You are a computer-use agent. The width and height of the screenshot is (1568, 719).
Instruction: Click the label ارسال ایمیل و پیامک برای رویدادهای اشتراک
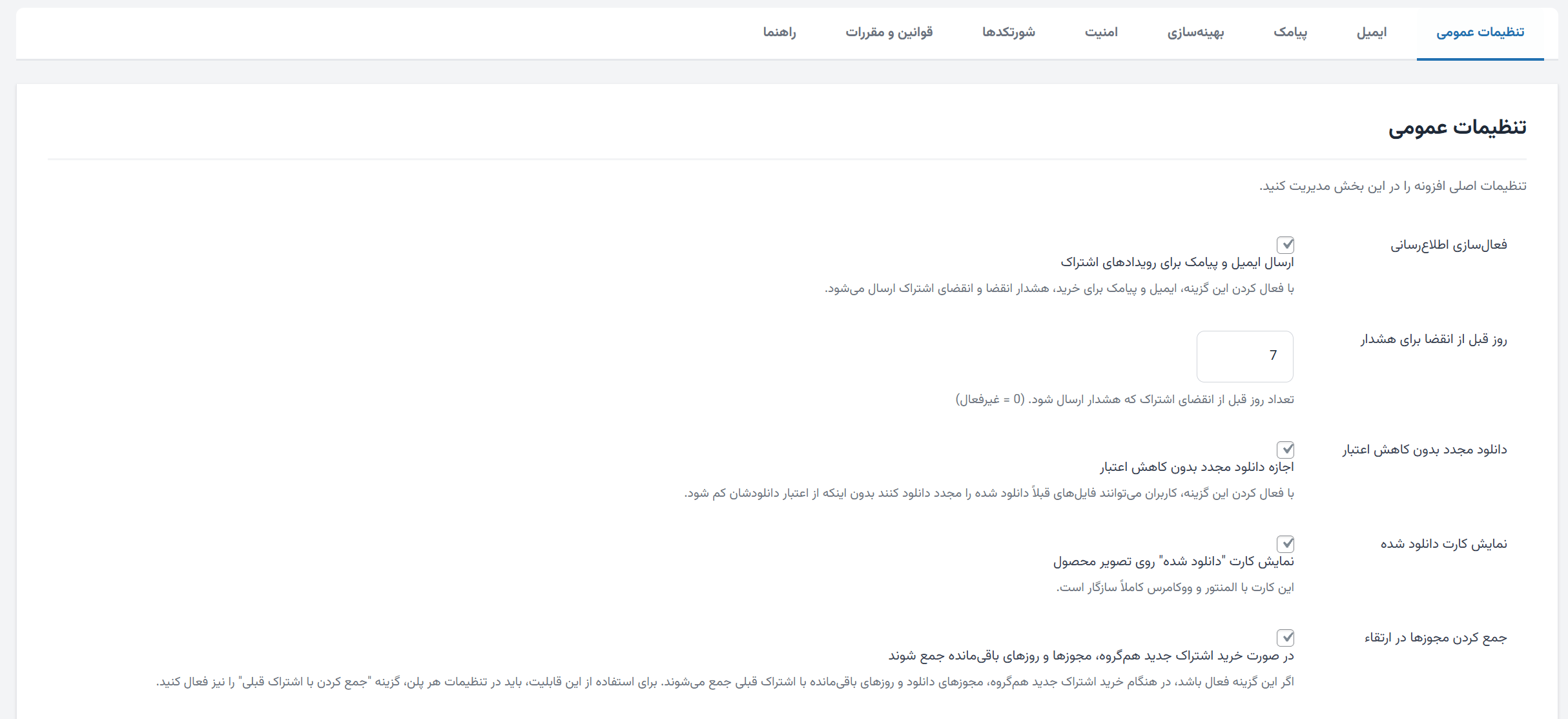pyautogui.click(x=1177, y=263)
